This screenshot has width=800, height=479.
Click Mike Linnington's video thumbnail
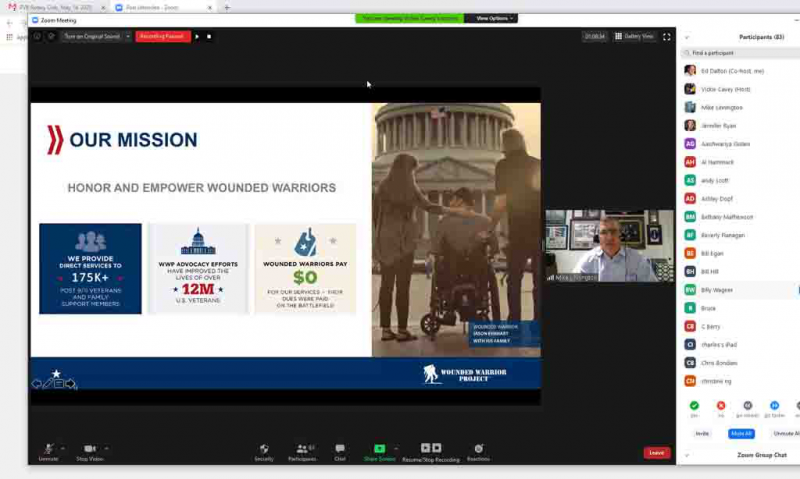tap(610, 245)
